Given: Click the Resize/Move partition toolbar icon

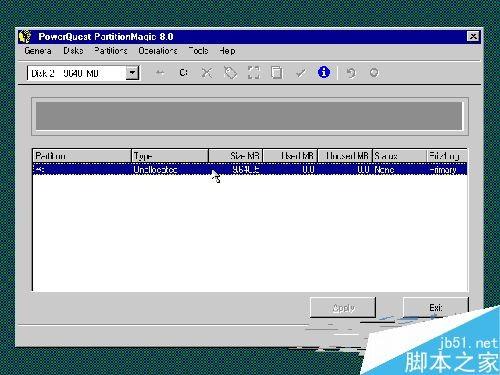Looking at the screenshot, I should [254, 73].
